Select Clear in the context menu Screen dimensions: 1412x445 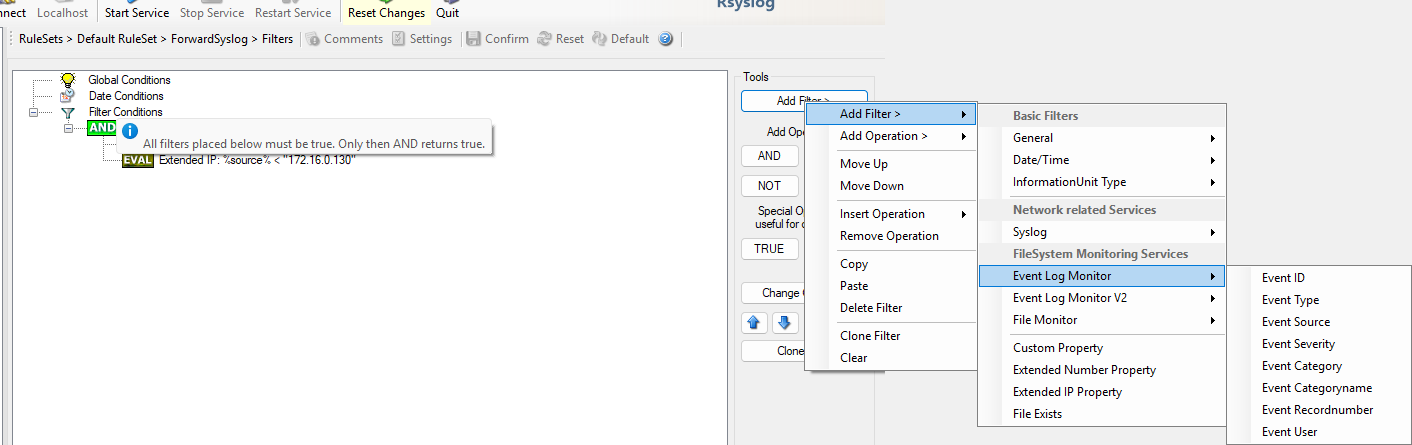coord(890,358)
